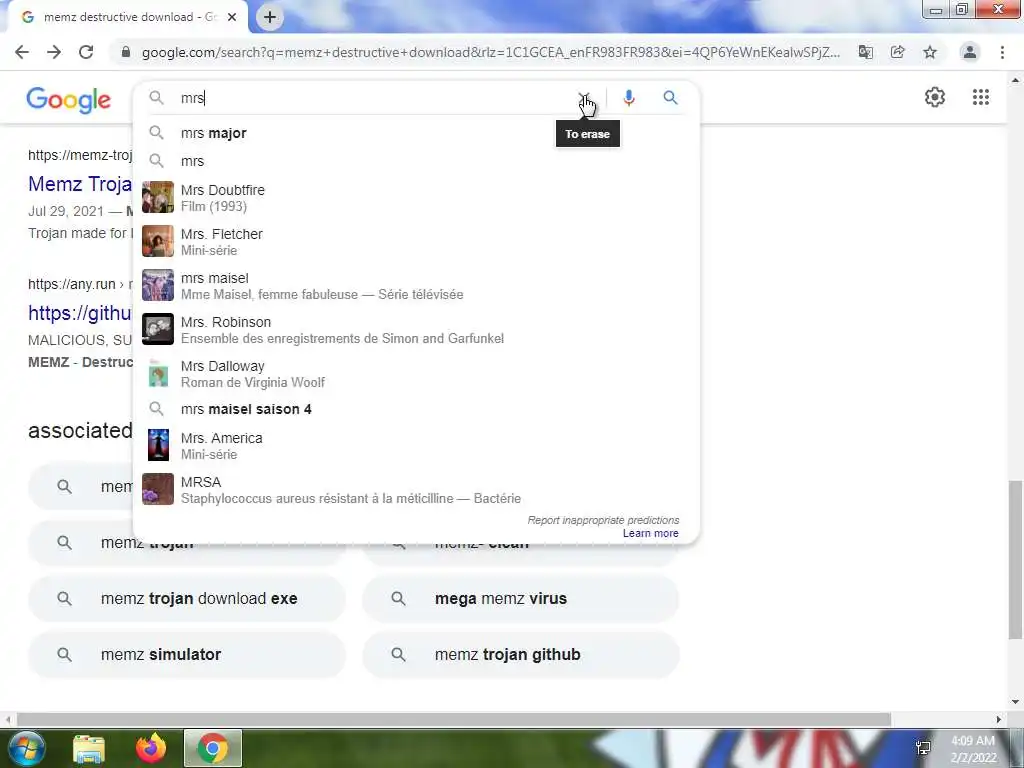Search related memz trojan download exe

tap(187, 599)
